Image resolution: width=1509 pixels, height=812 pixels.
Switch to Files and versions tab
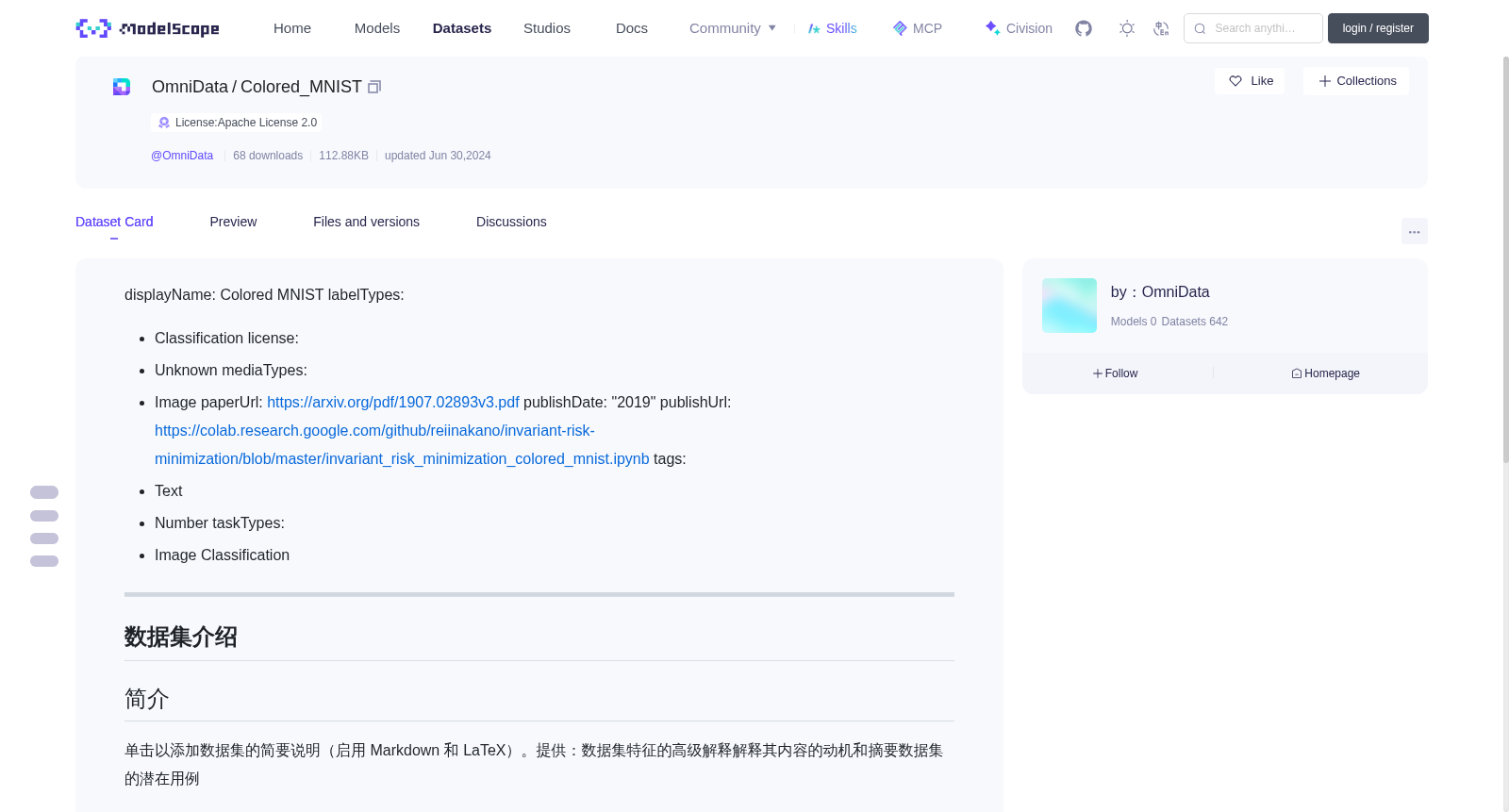click(x=366, y=222)
